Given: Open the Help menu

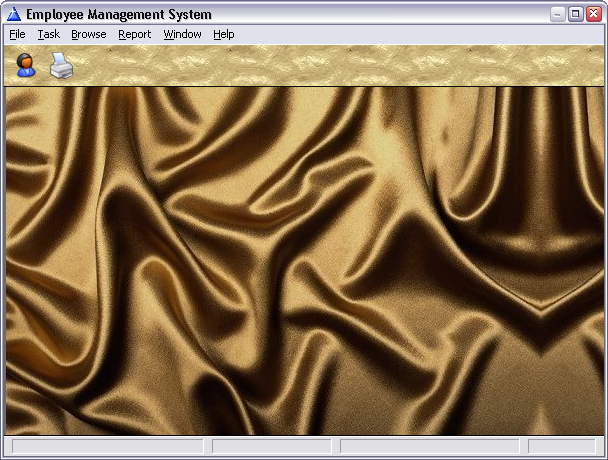Looking at the screenshot, I should pyautogui.click(x=224, y=34).
